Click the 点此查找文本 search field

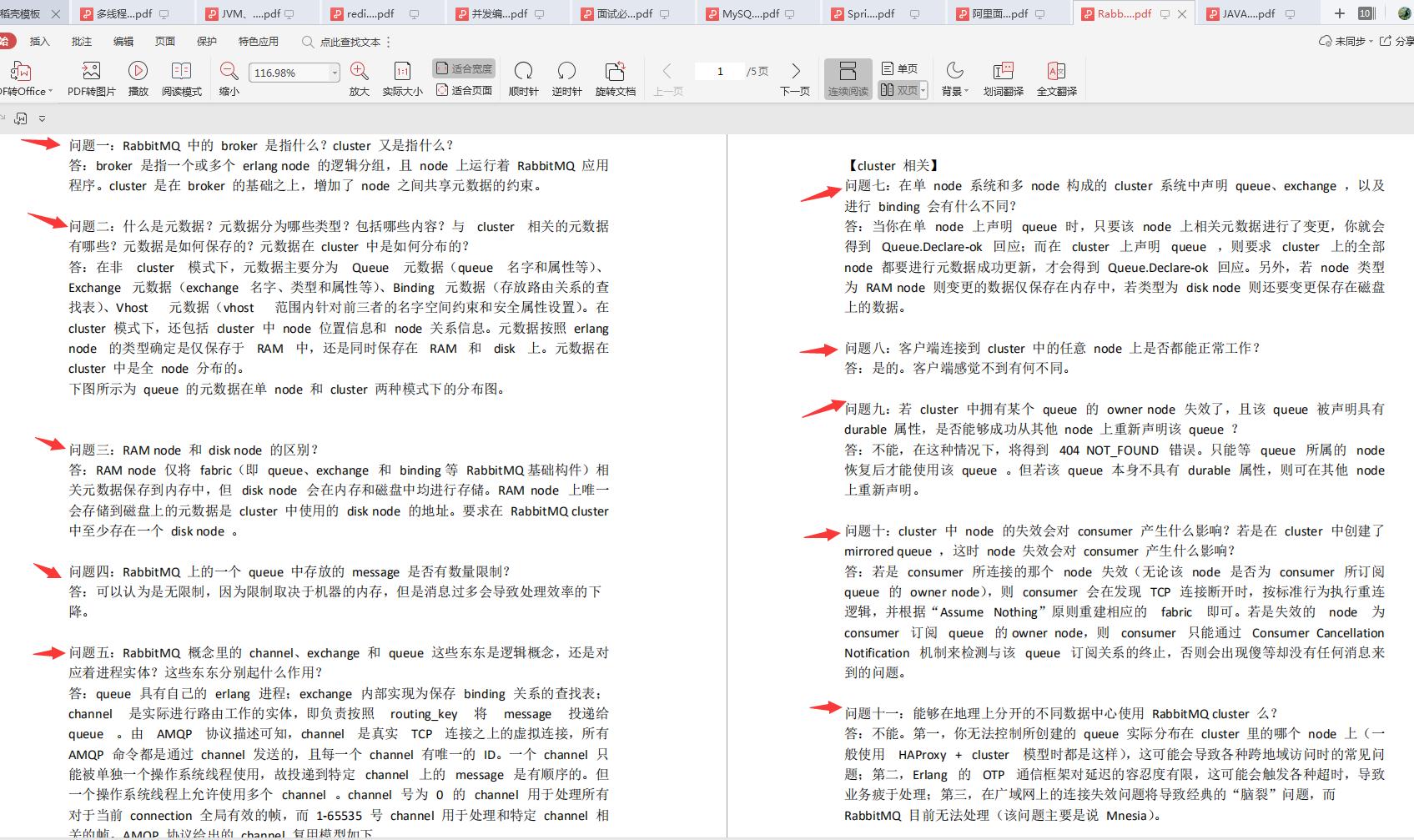coord(350,42)
